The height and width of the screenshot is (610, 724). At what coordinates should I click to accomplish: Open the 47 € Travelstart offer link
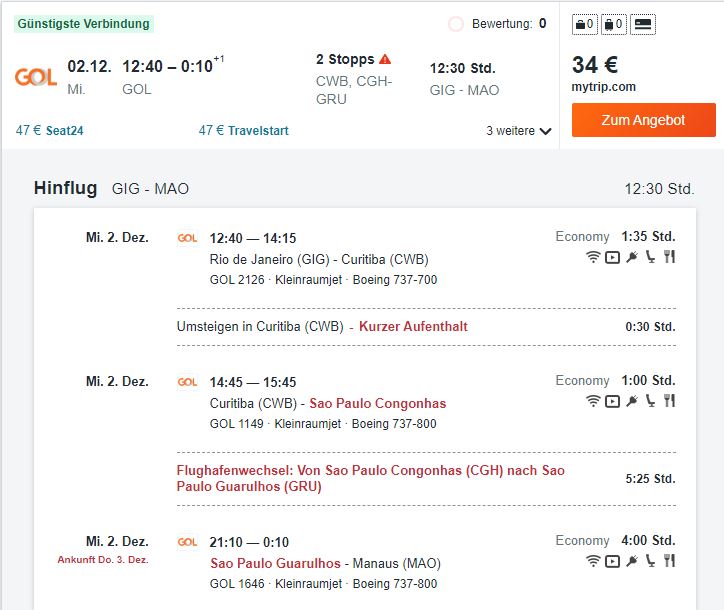243,131
